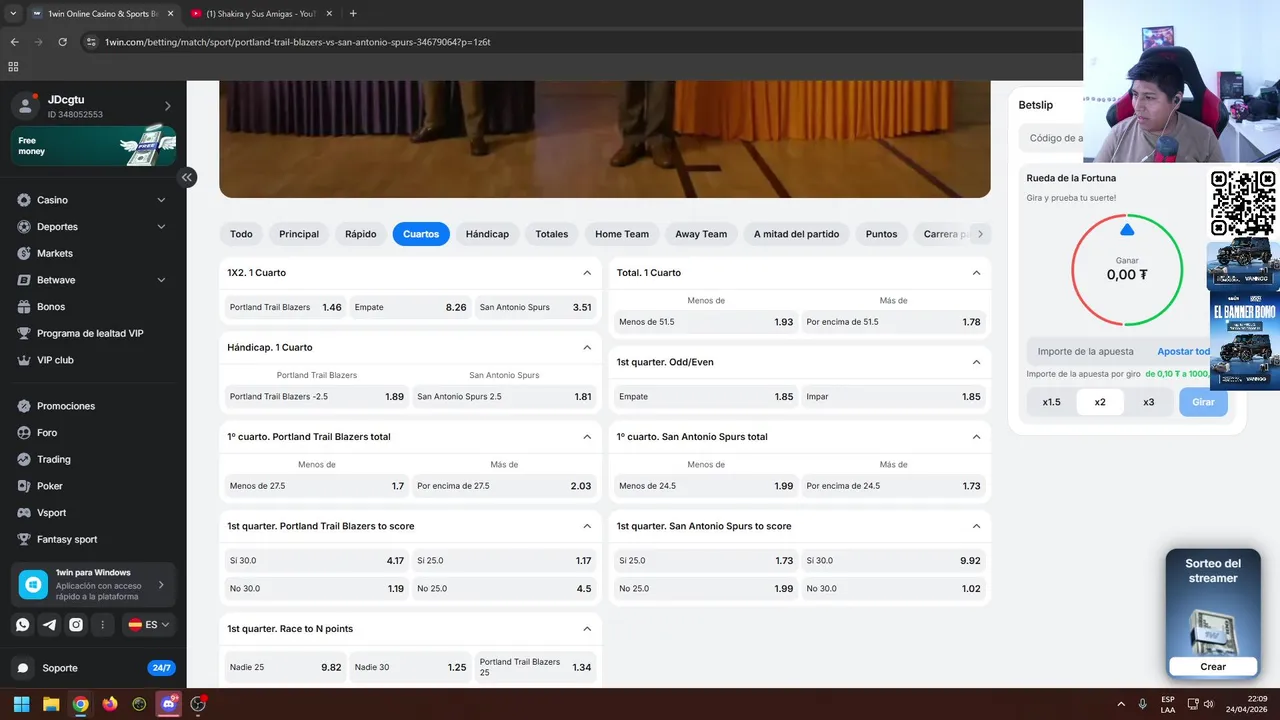Bet Empate at 8.26
1280x720 pixels.
pyautogui.click(x=411, y=307)
